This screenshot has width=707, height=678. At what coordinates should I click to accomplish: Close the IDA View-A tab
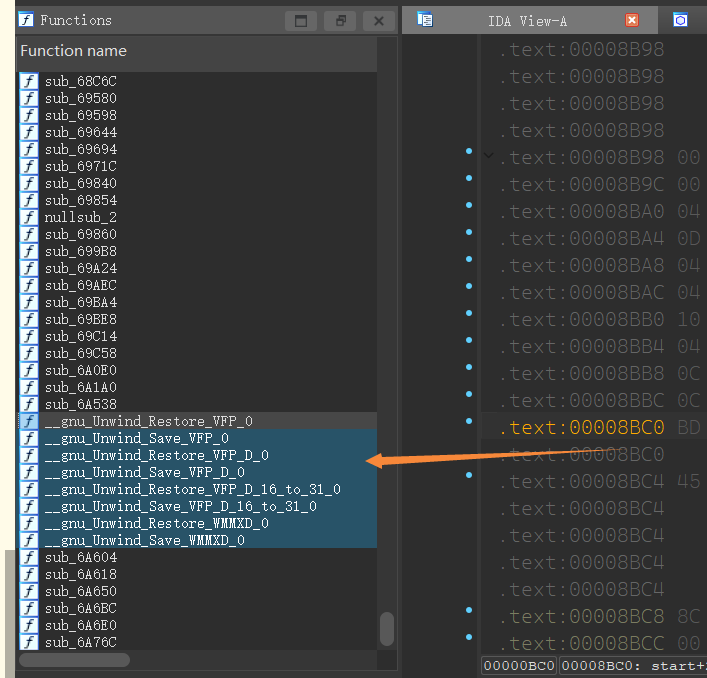[x=632, y=20]
